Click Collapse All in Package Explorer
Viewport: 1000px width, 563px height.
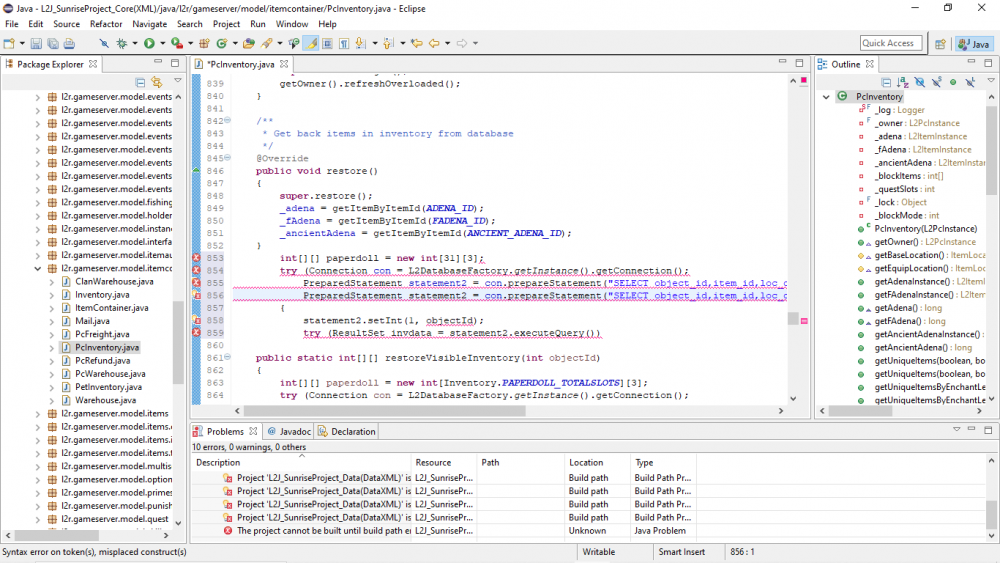pyautogui.click(x=140, y=82)
